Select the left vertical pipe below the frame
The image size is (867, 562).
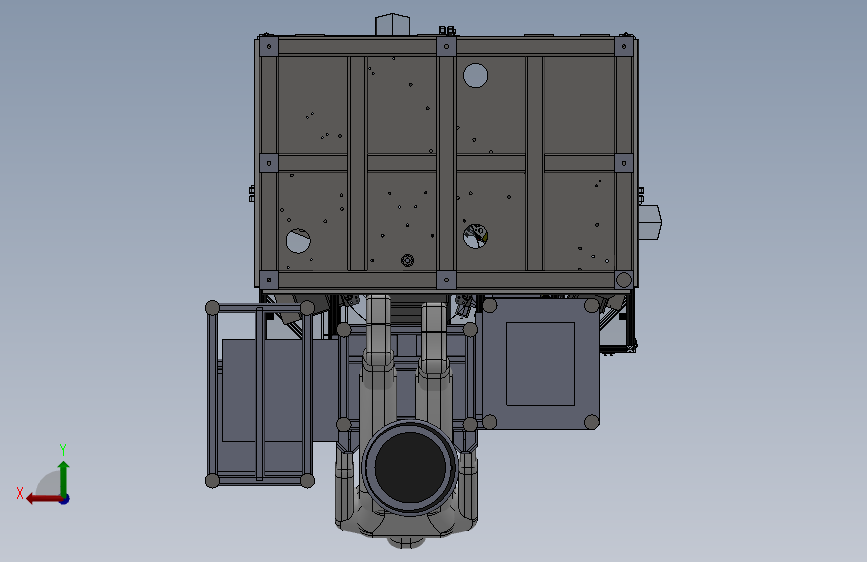[x=378, y=332]
